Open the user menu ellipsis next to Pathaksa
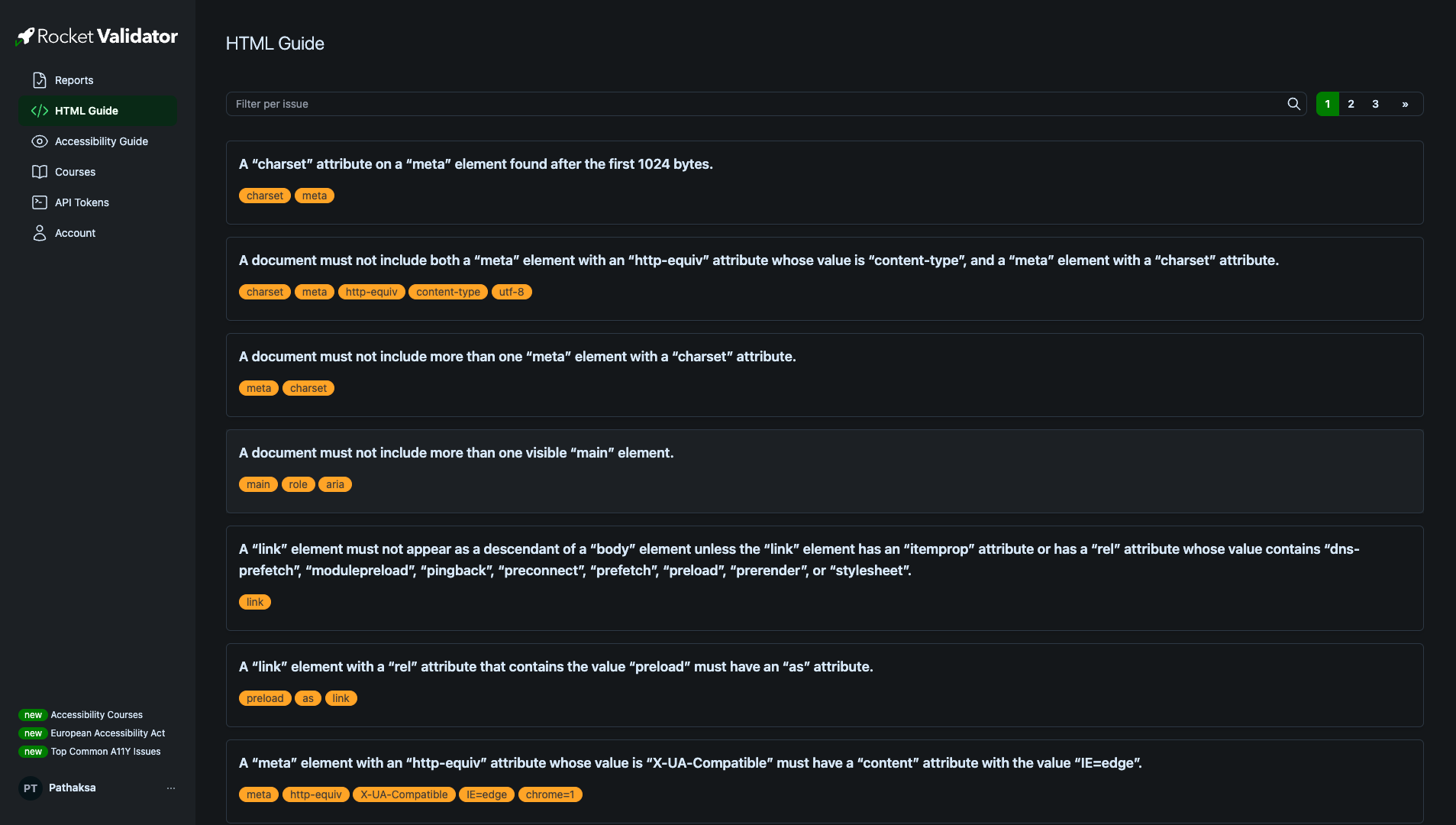Screen dimensions: 1456x825 (171, 788)
